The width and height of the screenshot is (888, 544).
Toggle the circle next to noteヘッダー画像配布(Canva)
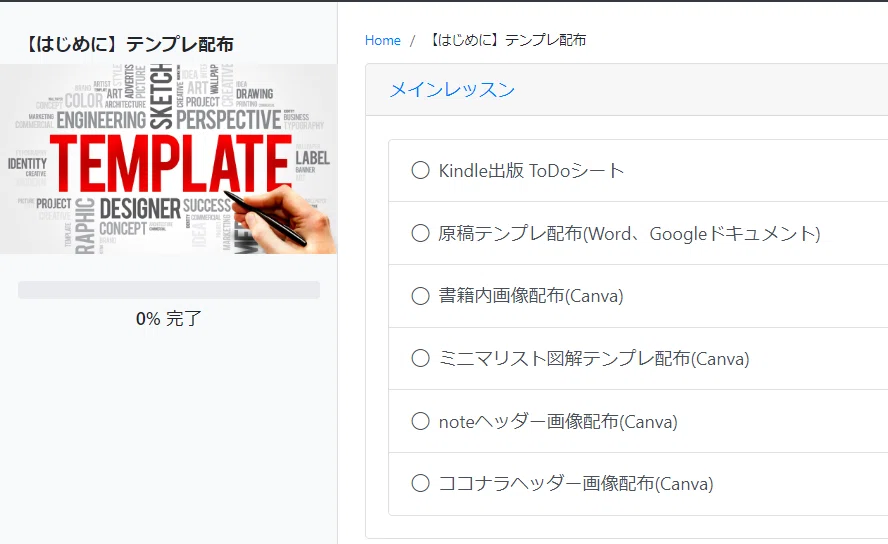420,421
